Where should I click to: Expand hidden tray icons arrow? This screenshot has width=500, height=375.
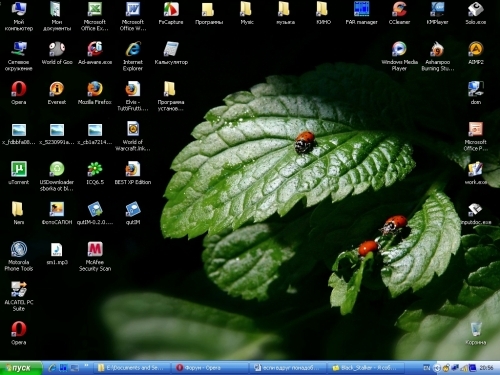[438, 368]
